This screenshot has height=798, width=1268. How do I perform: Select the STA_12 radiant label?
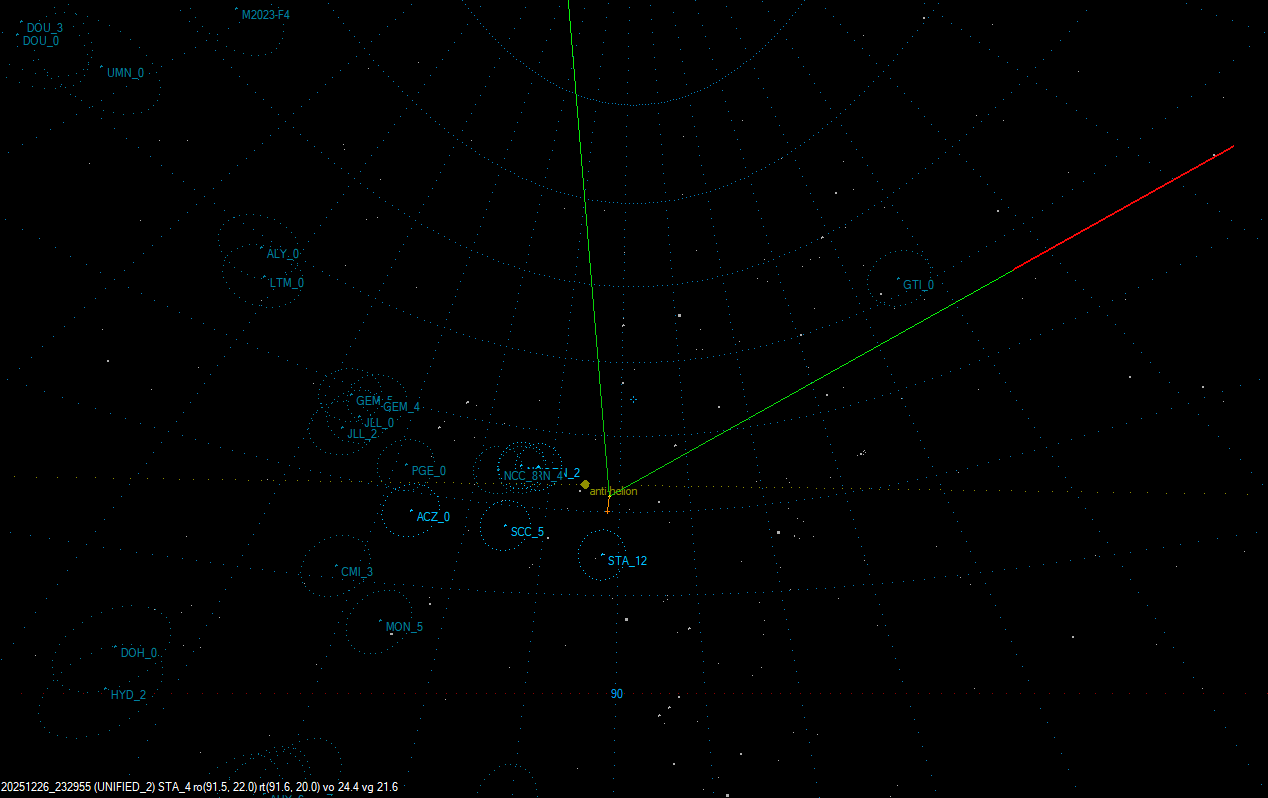(x=627, y=561)
